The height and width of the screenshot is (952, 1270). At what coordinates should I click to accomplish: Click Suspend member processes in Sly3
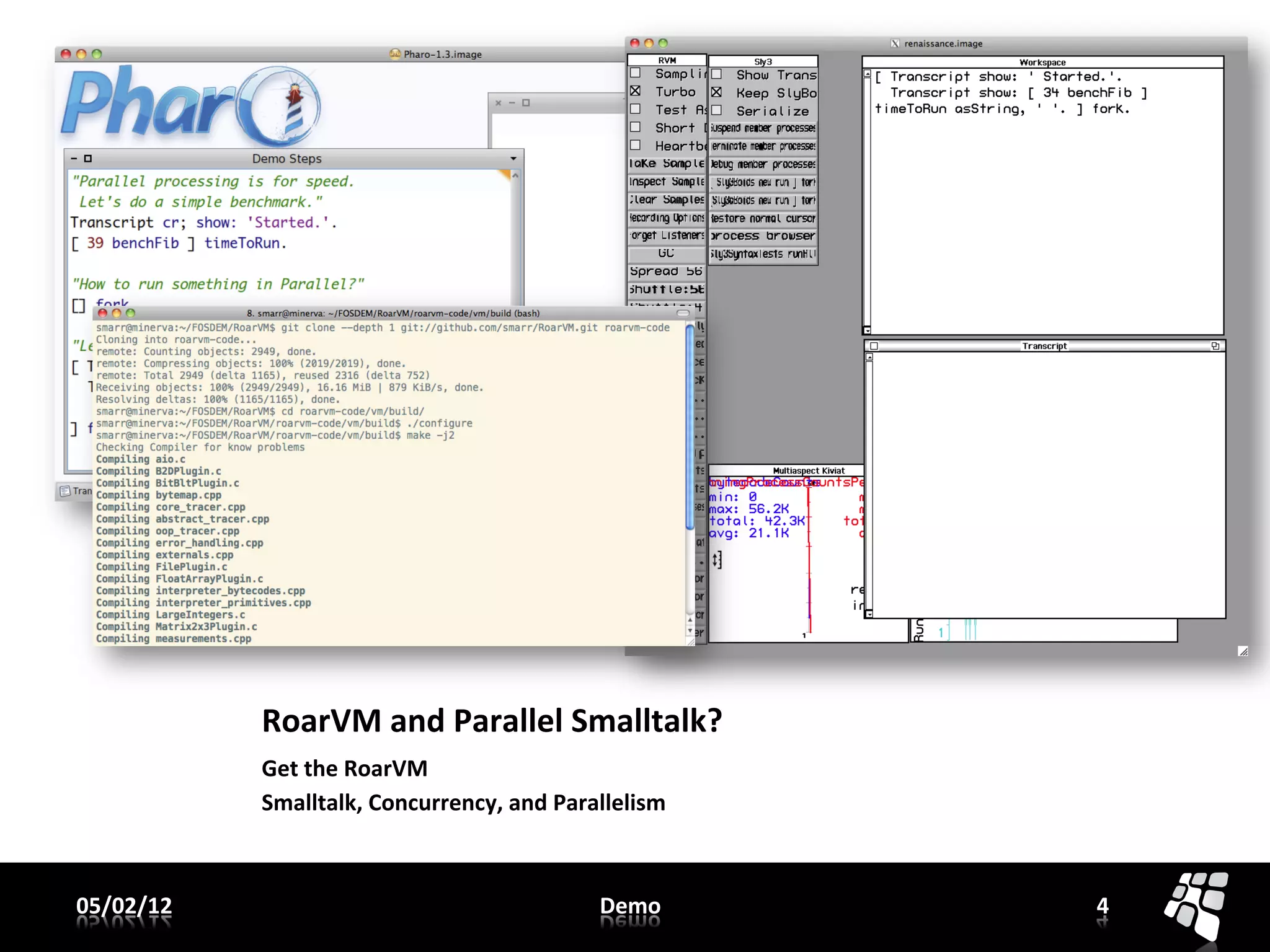coord(763,128)
